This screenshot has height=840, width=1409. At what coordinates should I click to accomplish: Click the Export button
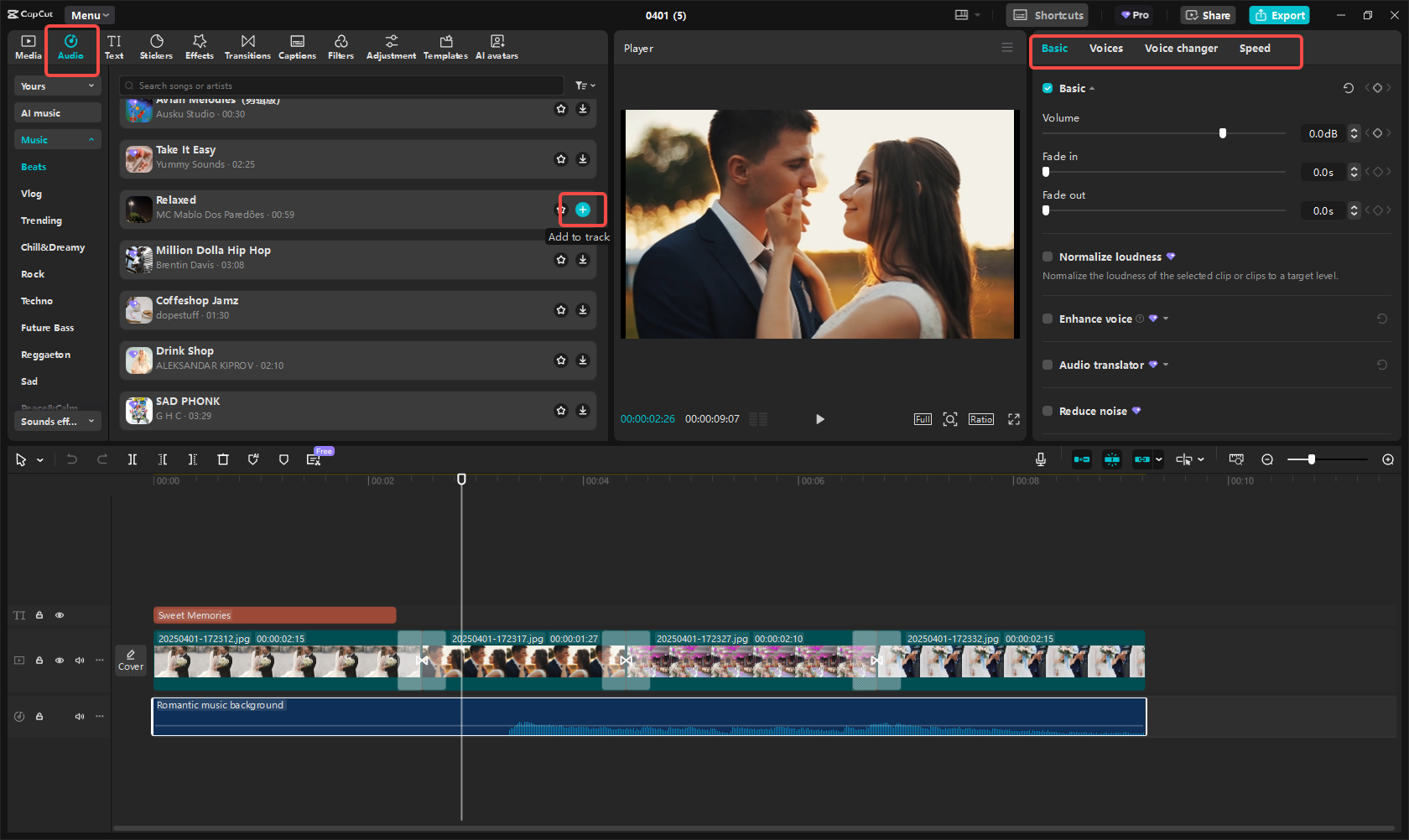tap(1278, 15)
